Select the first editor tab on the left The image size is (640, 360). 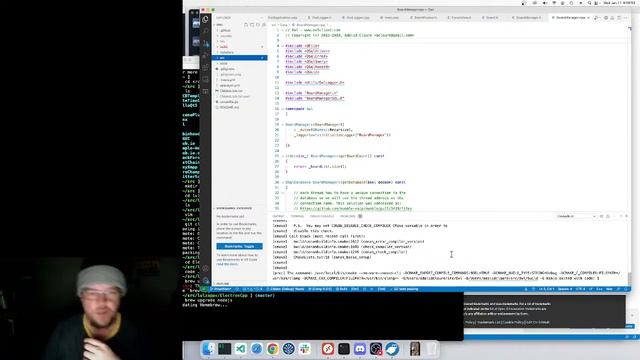(282, 18)
